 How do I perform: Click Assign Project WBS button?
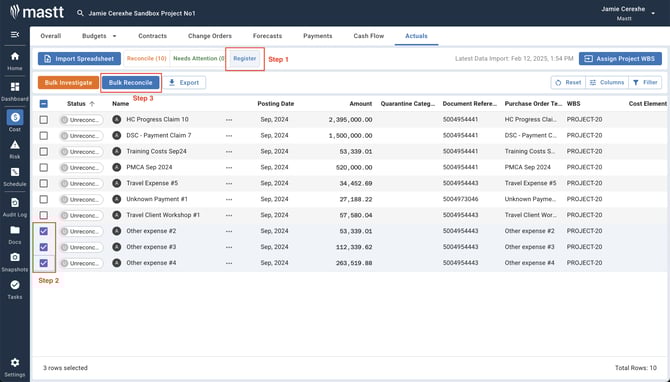[620, 59]
